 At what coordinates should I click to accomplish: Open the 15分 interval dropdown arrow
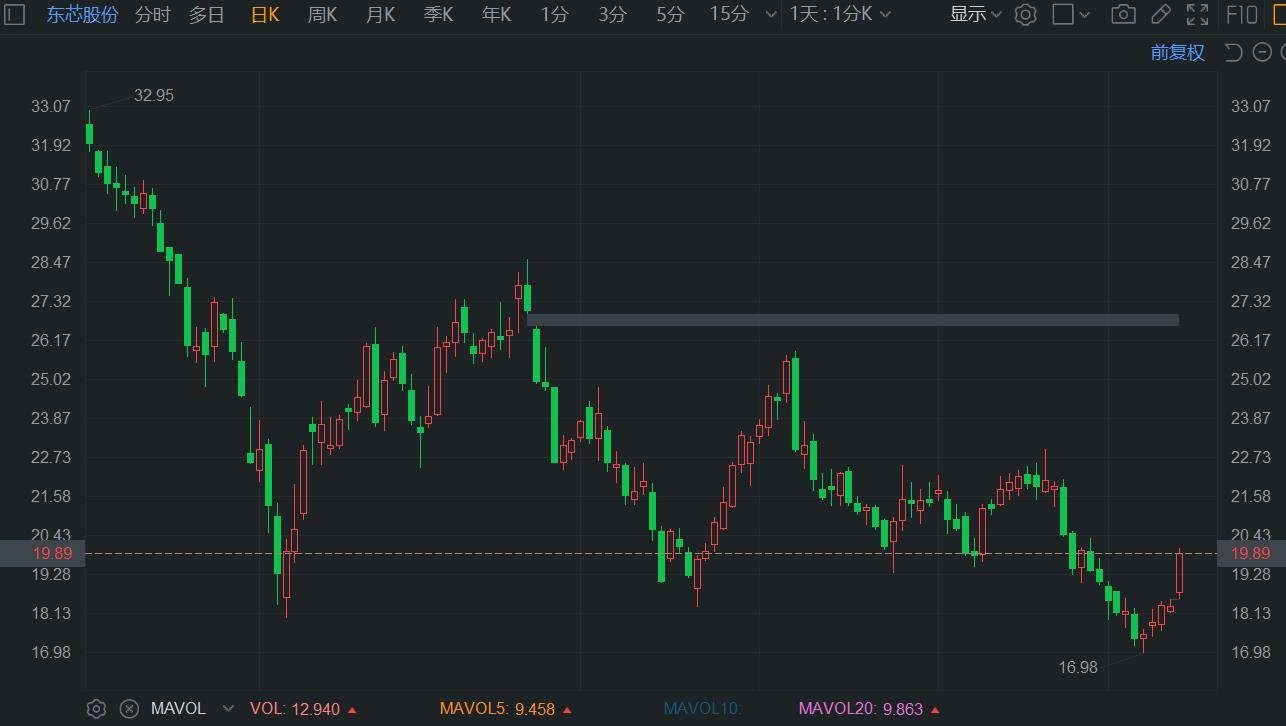pos(769,15)
